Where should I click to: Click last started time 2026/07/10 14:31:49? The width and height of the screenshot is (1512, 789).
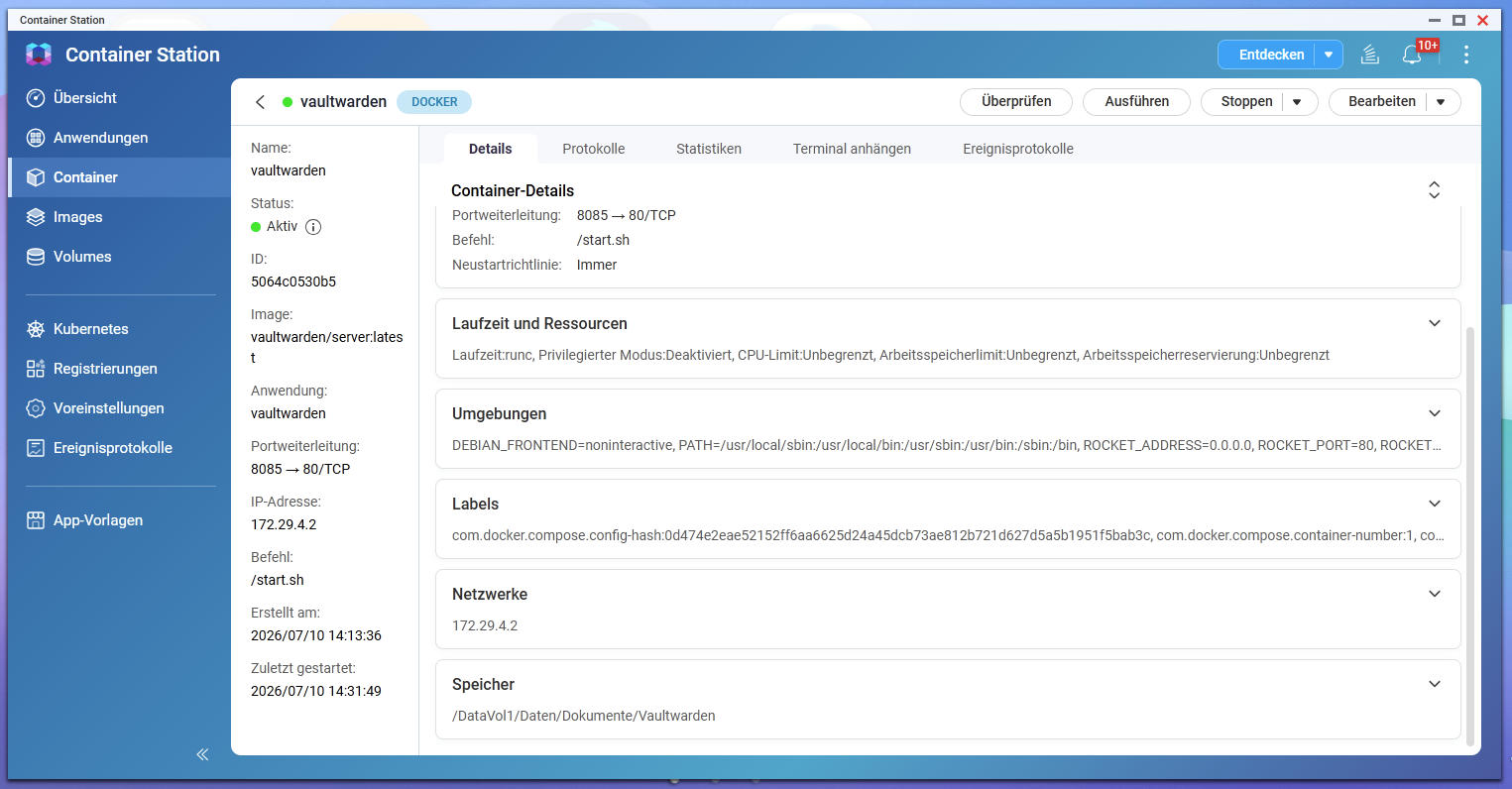click(x=316, y=691)
